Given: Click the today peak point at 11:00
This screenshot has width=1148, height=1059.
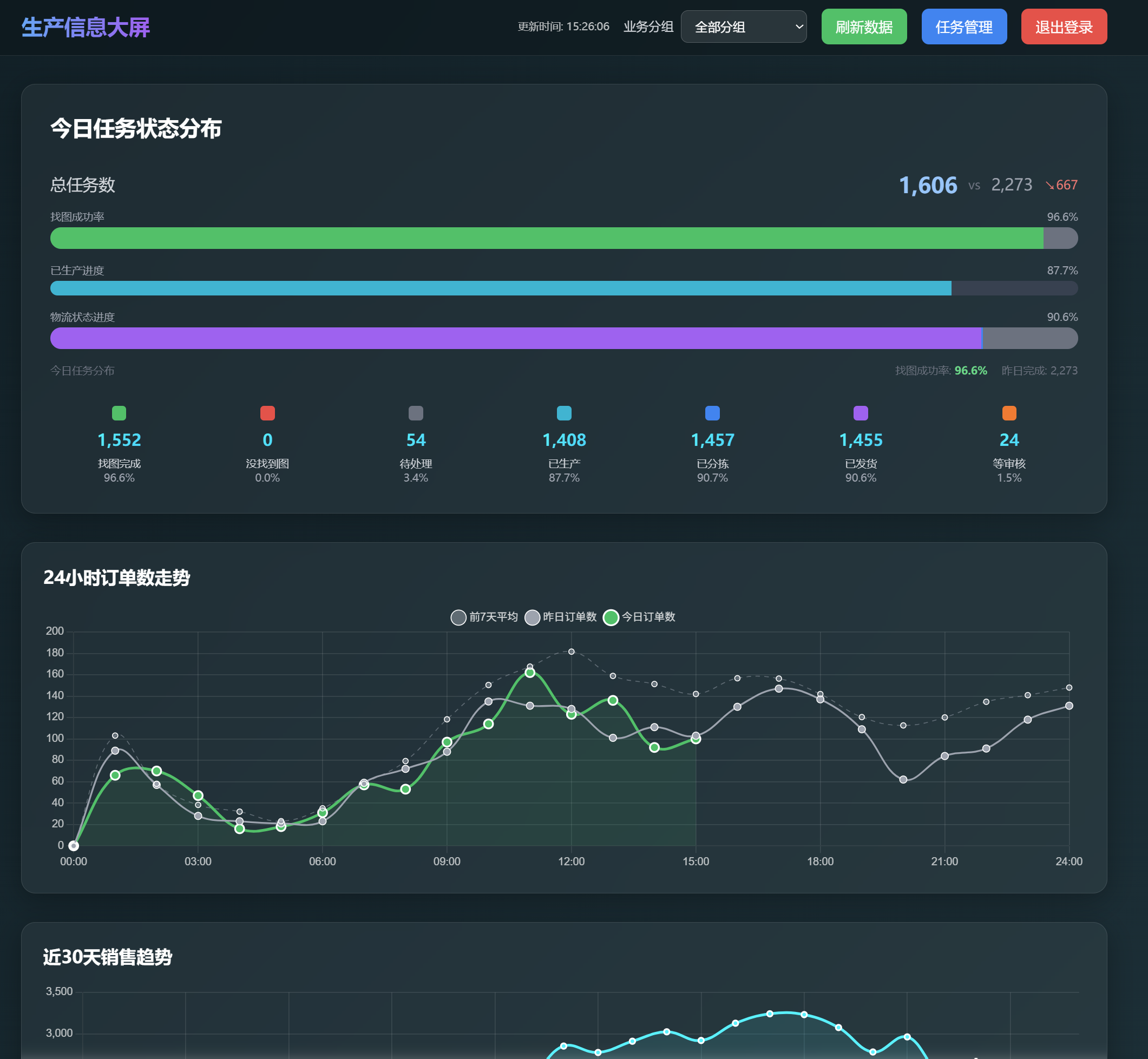Looking at the screenshot, I should [x=529, y=672].
